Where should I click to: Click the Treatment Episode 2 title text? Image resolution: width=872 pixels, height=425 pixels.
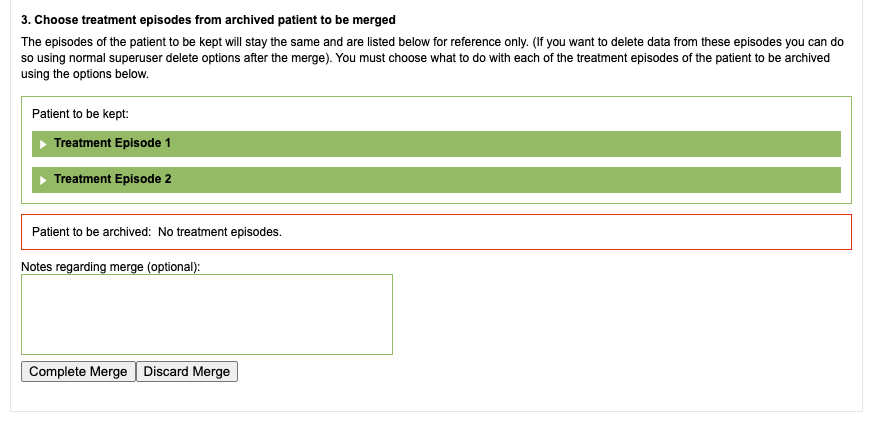(112, 179)
